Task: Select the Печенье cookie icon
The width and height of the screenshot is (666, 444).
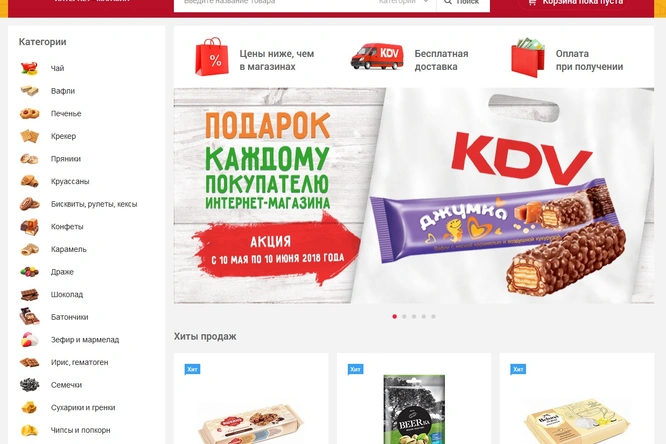Action: click(29, 113)
